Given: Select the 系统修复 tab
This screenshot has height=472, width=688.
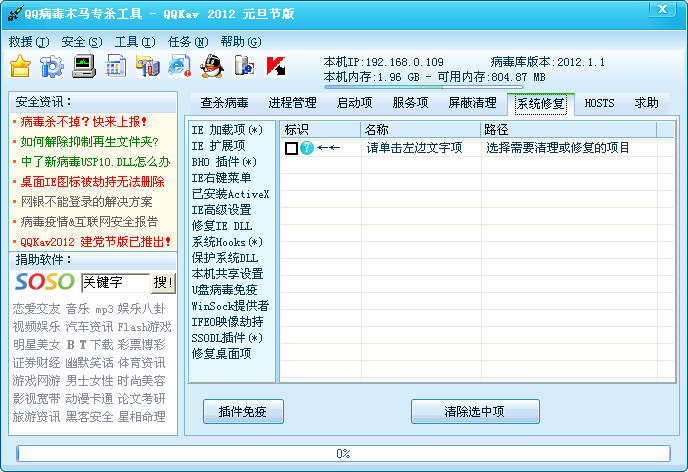Looking at the screenshot, I should [x=541, y=104].
